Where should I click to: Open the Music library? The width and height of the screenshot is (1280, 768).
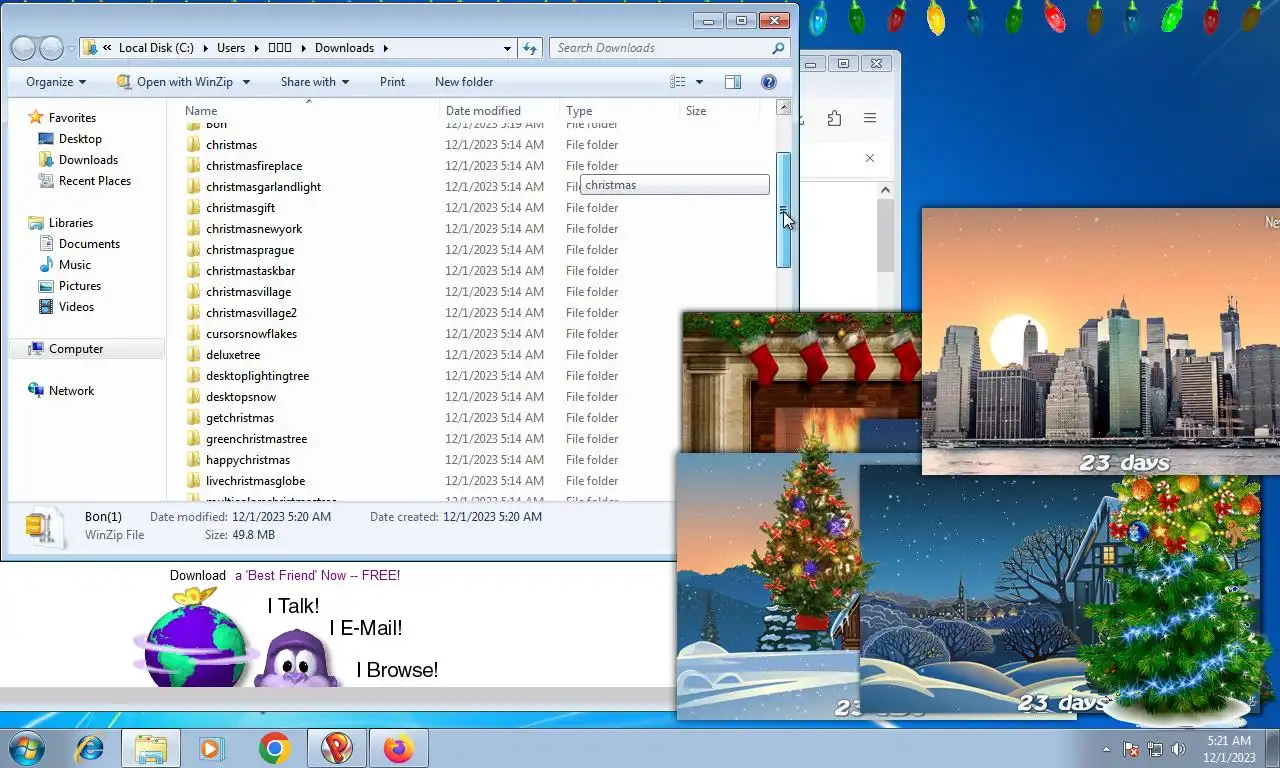75,265
